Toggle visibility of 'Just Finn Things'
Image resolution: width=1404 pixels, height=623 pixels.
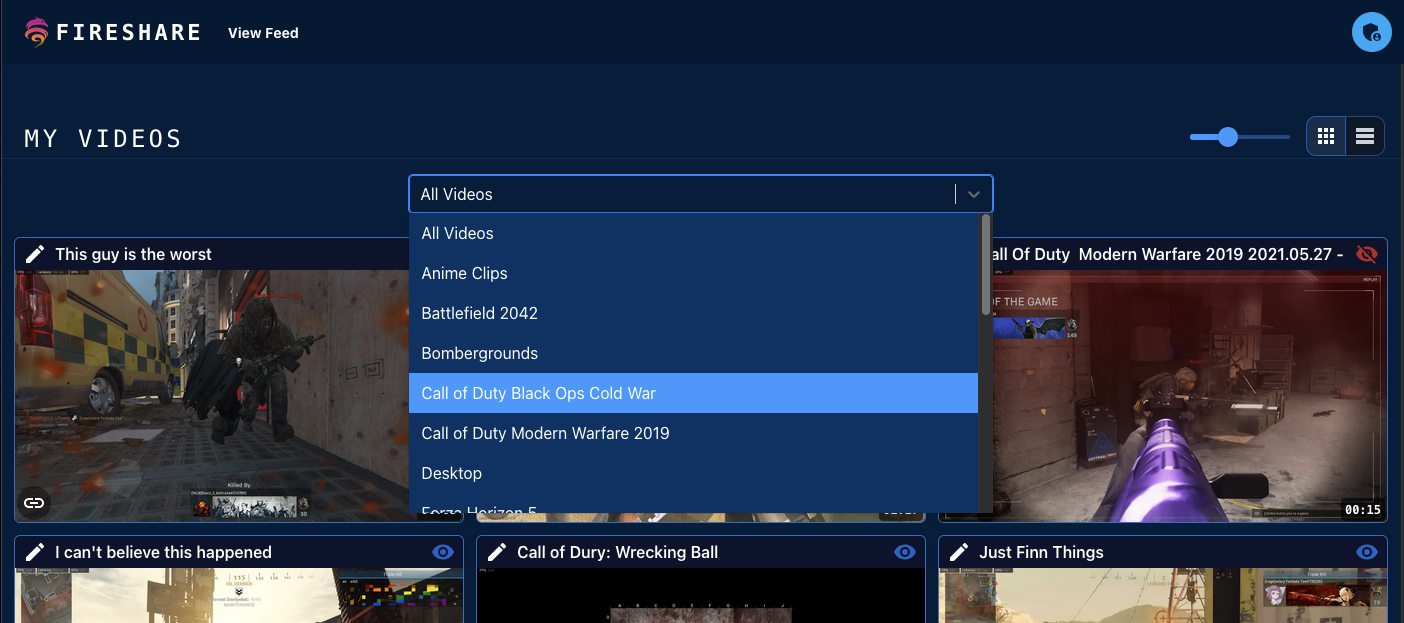1367,552
